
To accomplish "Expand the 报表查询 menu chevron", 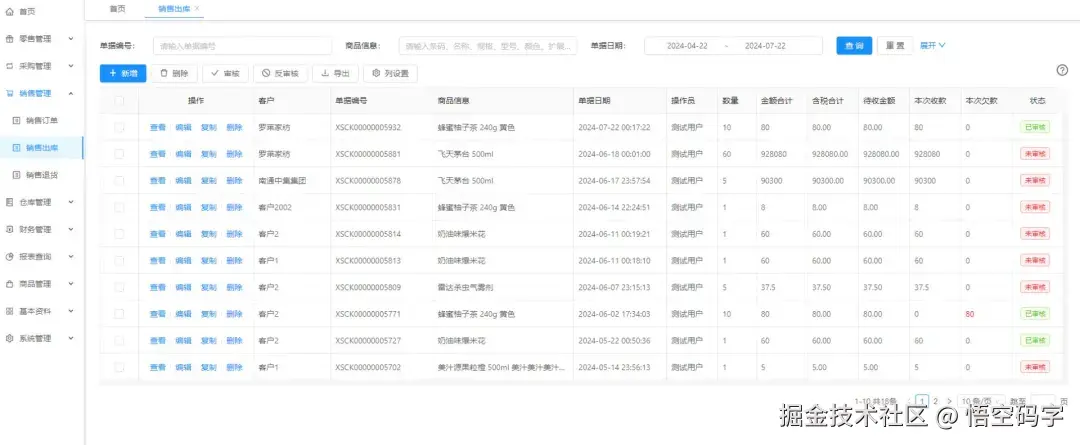I will (72, 256).
